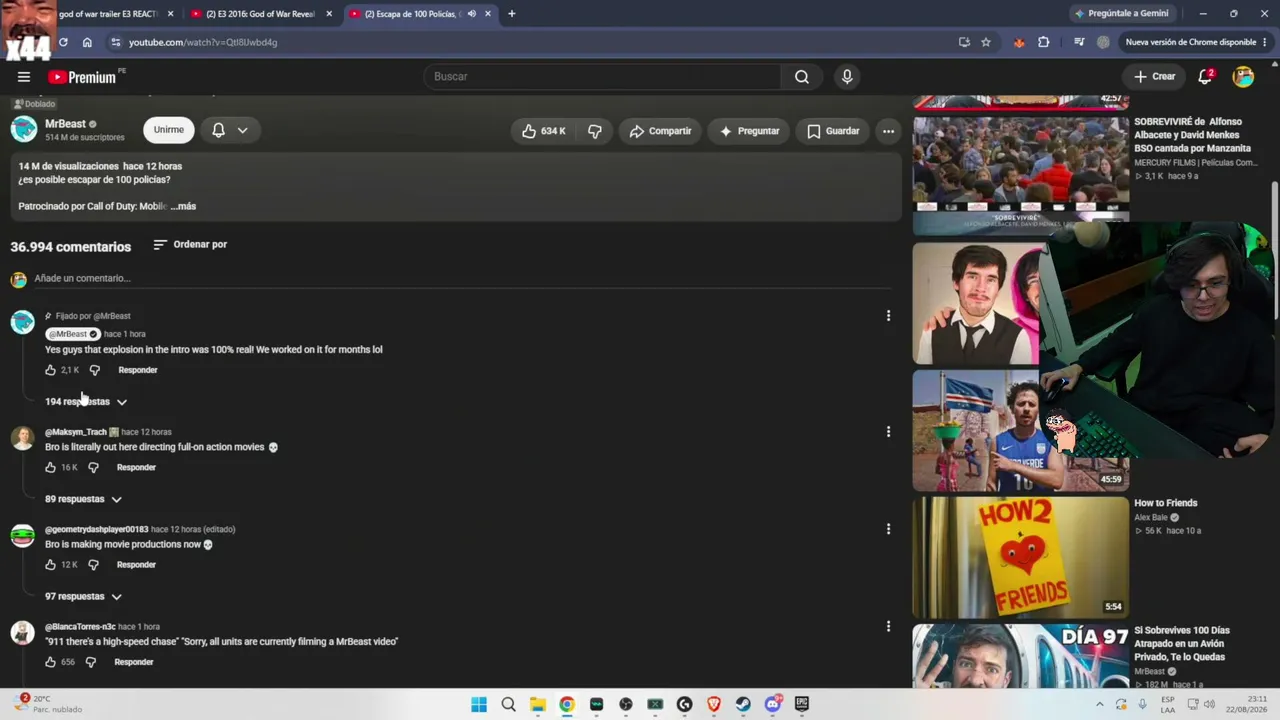Like the Maksym_Trach comment
The height and width of the screenshot is (720, 1280).
click(51, 467)
